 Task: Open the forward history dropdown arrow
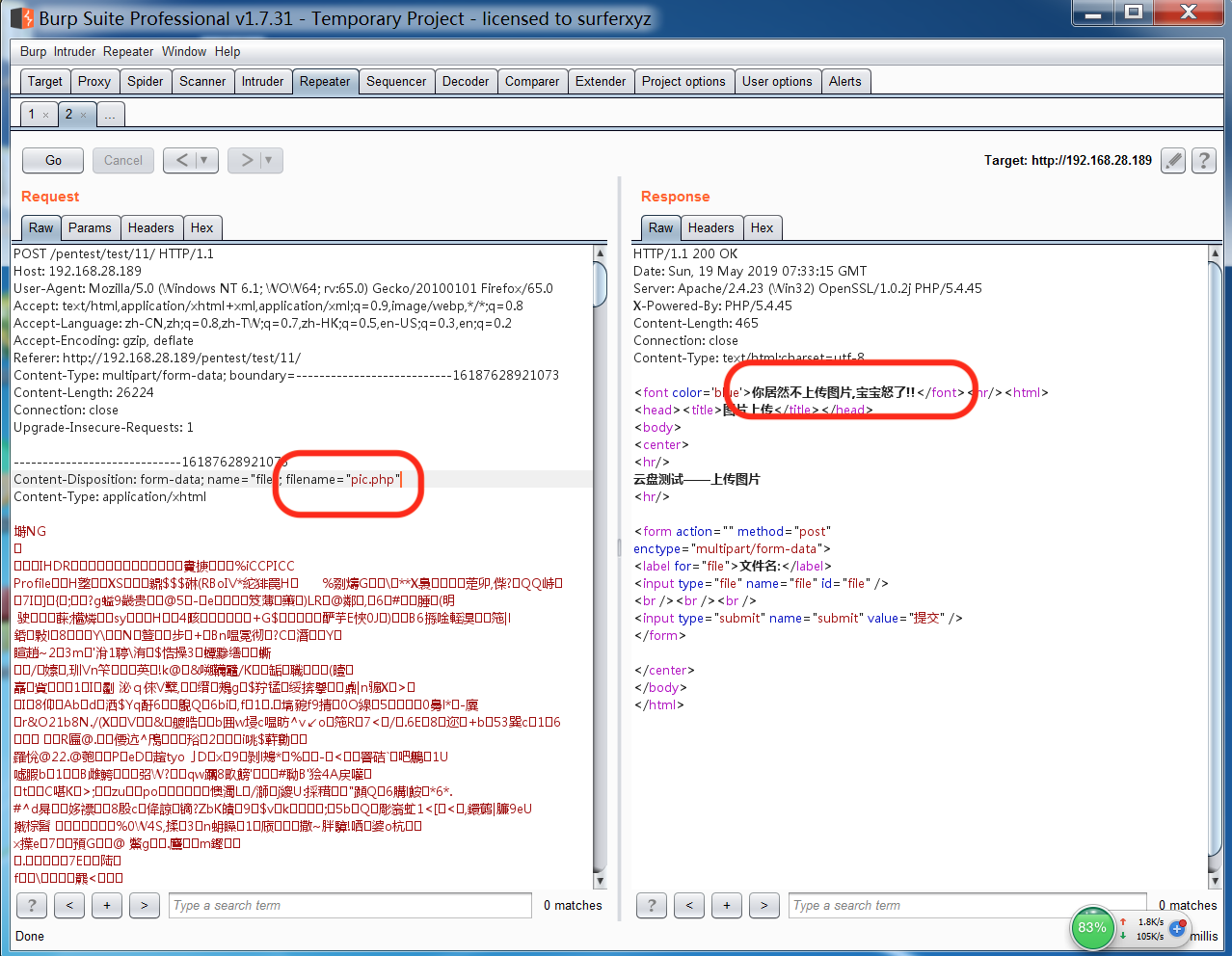269,160
